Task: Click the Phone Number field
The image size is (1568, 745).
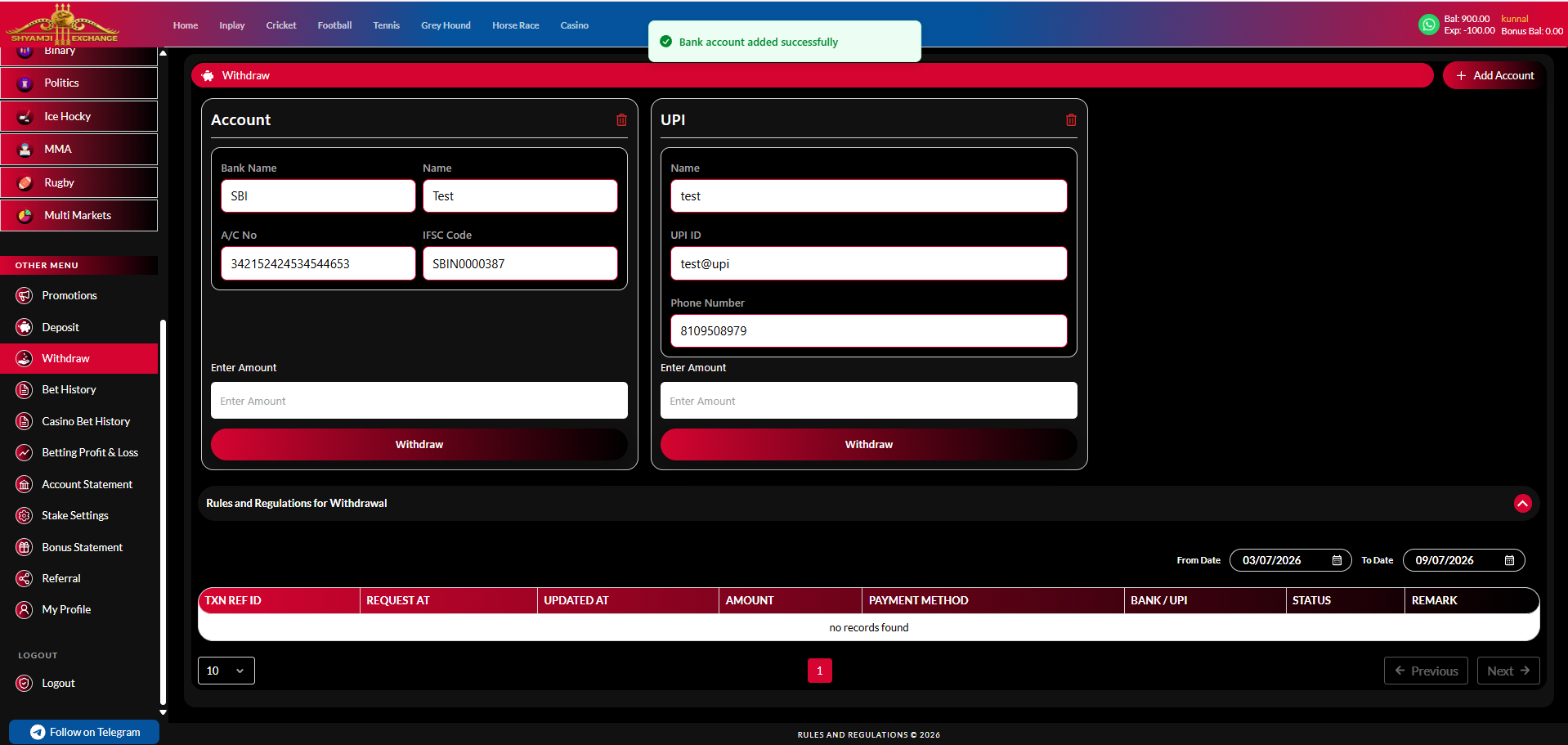Action: 869,331
